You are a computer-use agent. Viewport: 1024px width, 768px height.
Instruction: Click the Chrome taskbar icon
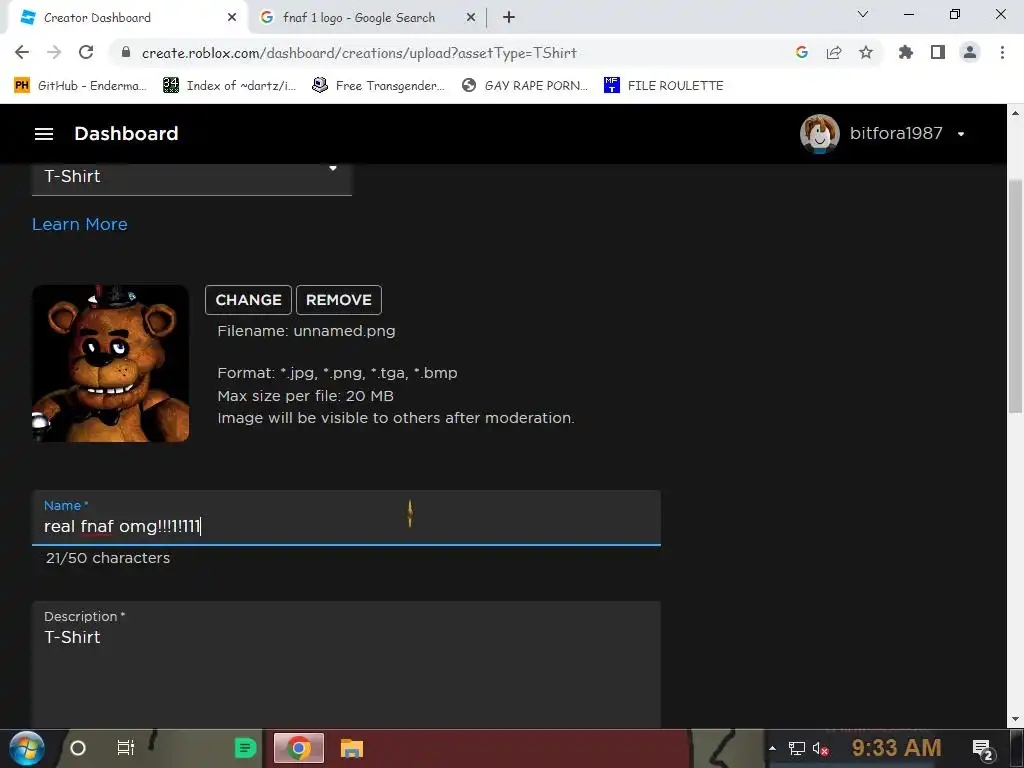298,748
